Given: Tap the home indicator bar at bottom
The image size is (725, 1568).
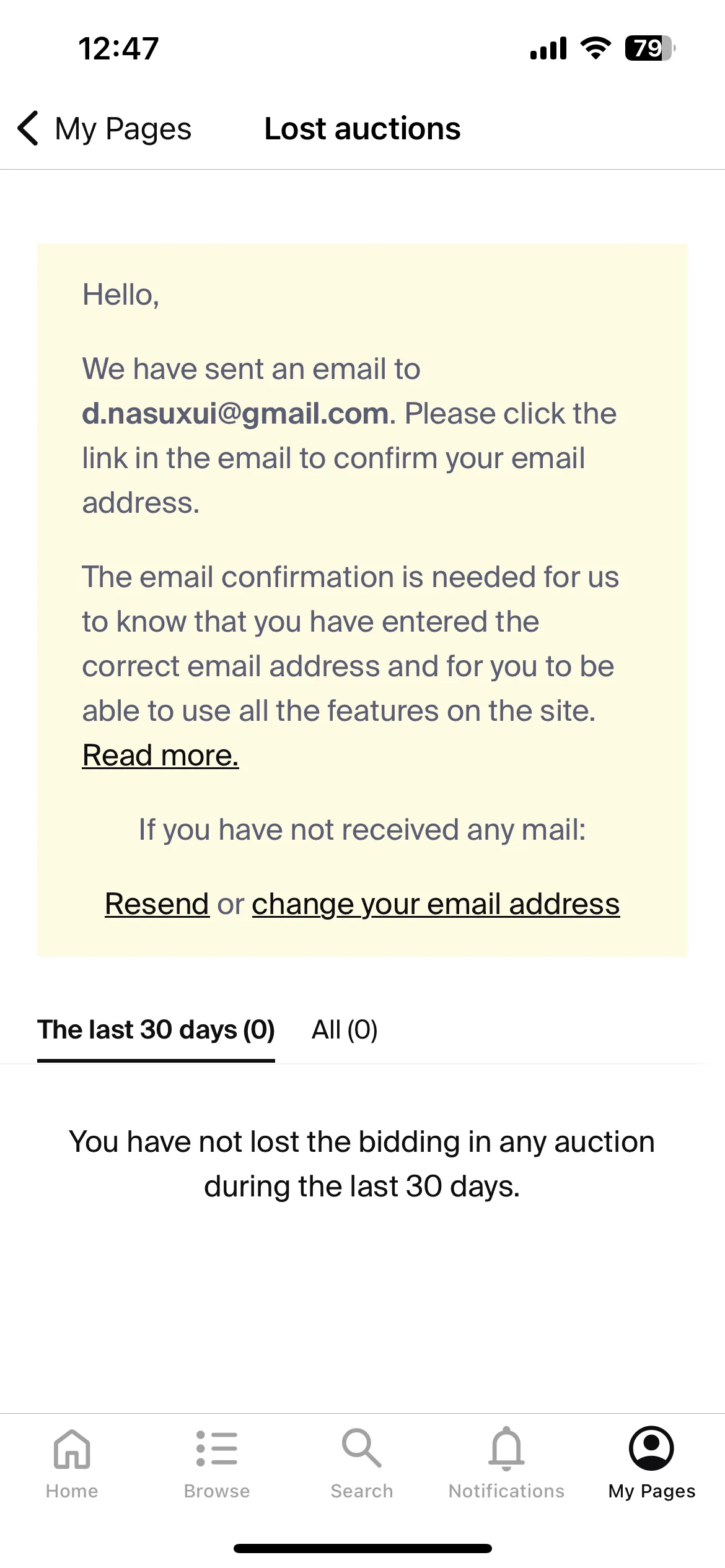Looking at the screenshot, I should coord(362,1549).
